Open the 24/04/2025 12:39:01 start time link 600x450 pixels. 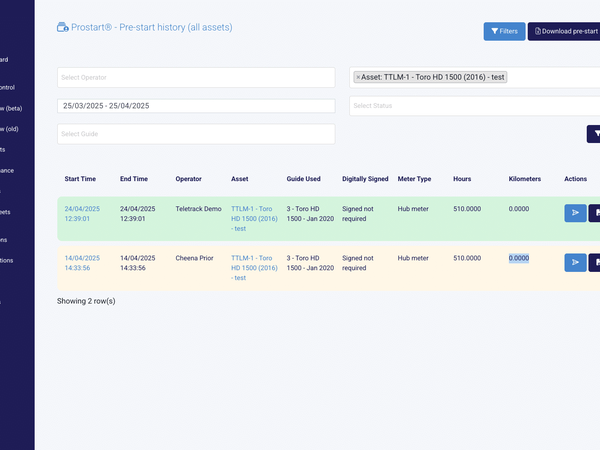(82, 214)
